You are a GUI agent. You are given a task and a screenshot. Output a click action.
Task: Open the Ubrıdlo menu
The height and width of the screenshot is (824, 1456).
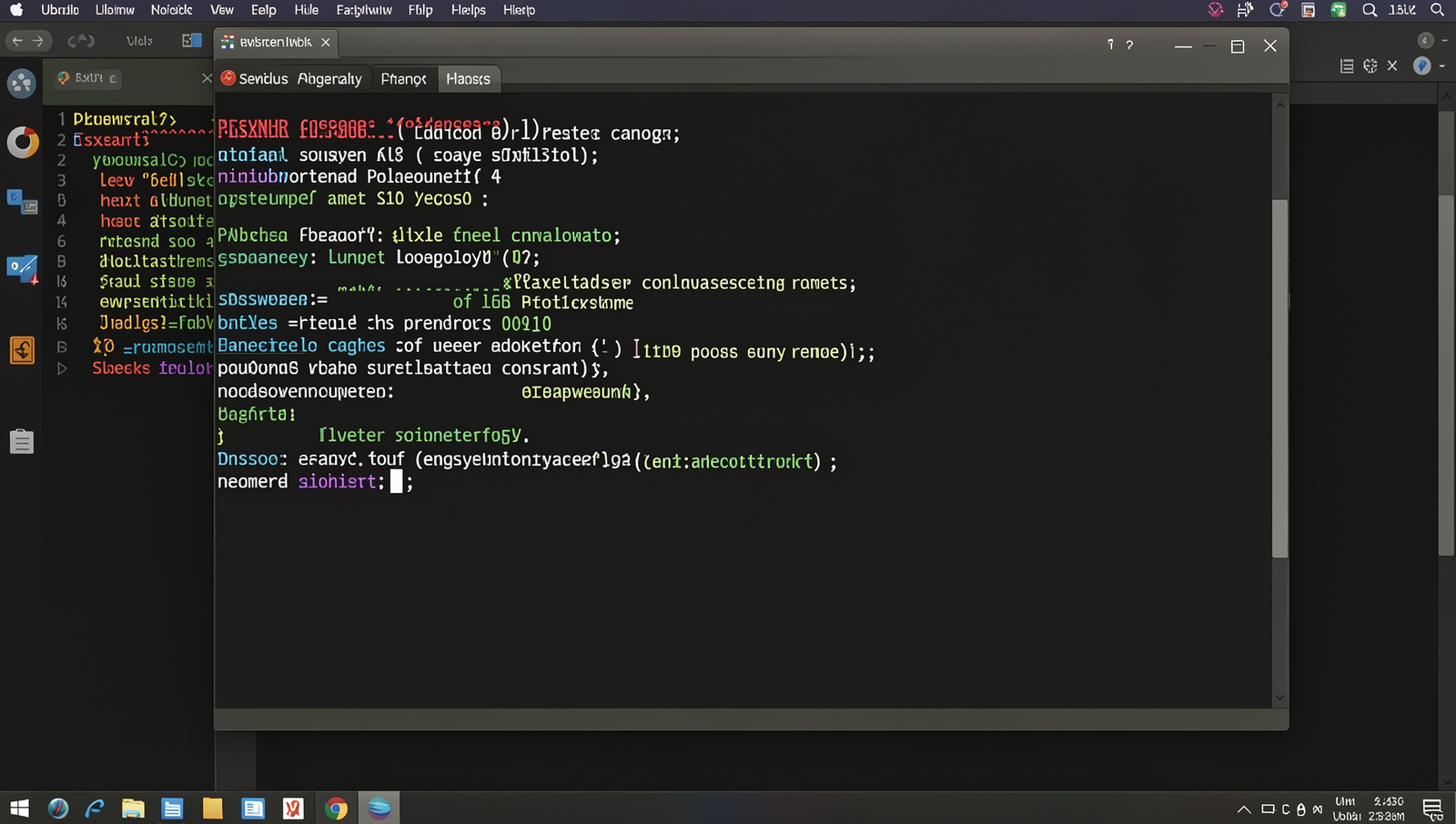pyautogui.click(x=60, y=10)
